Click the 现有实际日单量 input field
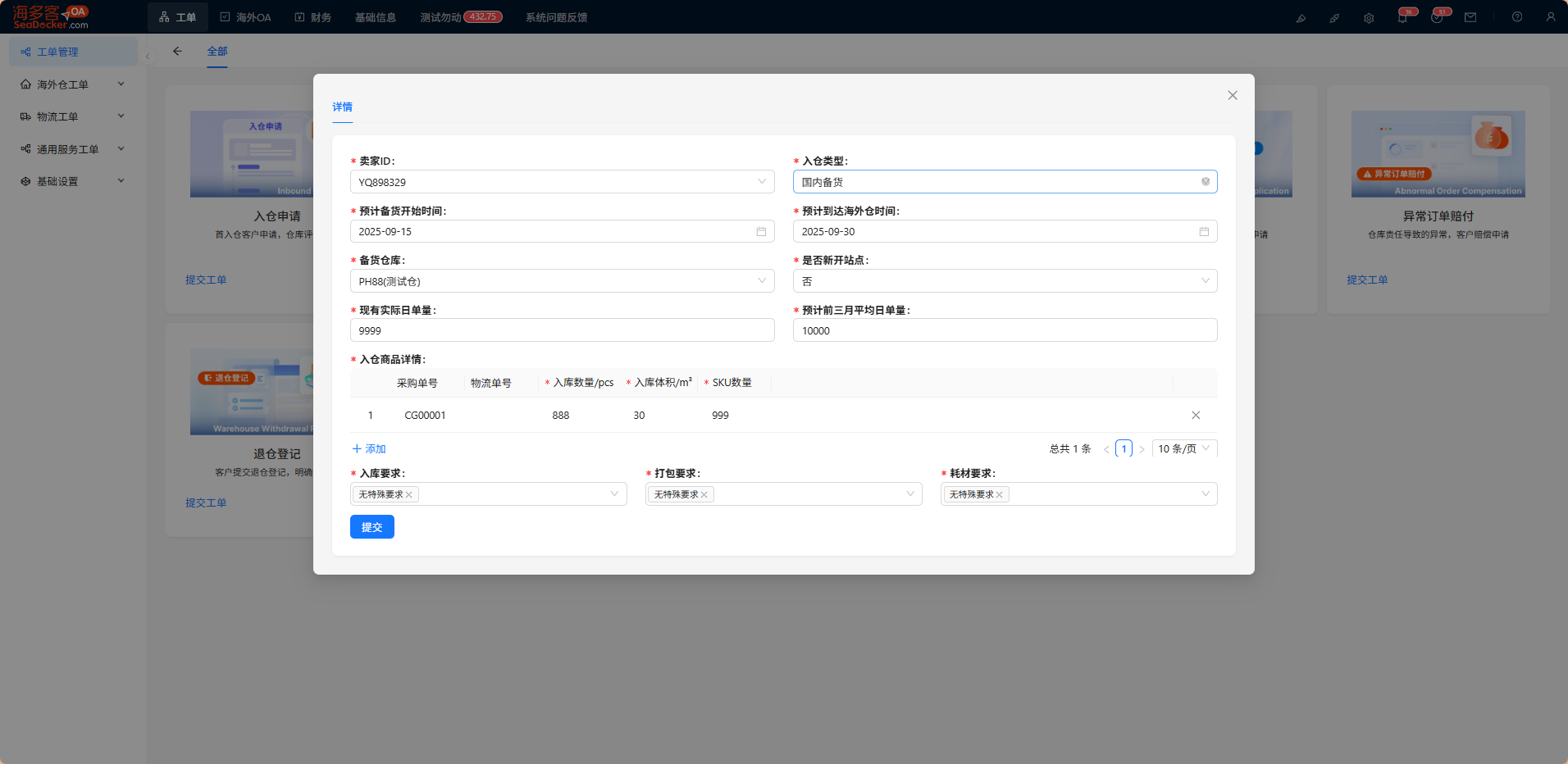Image resolution: width=1568 pixels, height=764 pixels. point(562,330)
